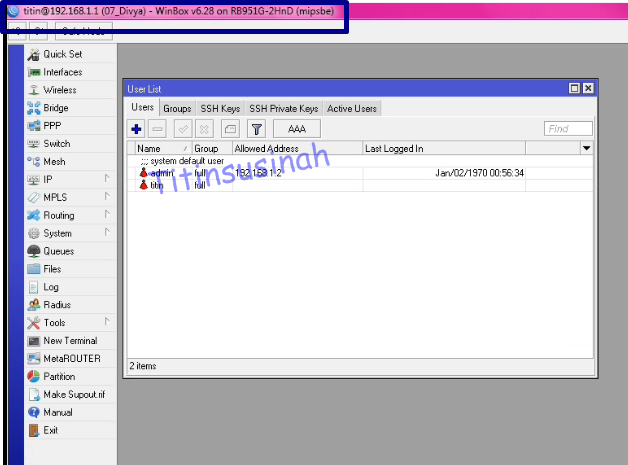Open the Mesh menu item
The image size is (628, 465).
pos(70,161)
